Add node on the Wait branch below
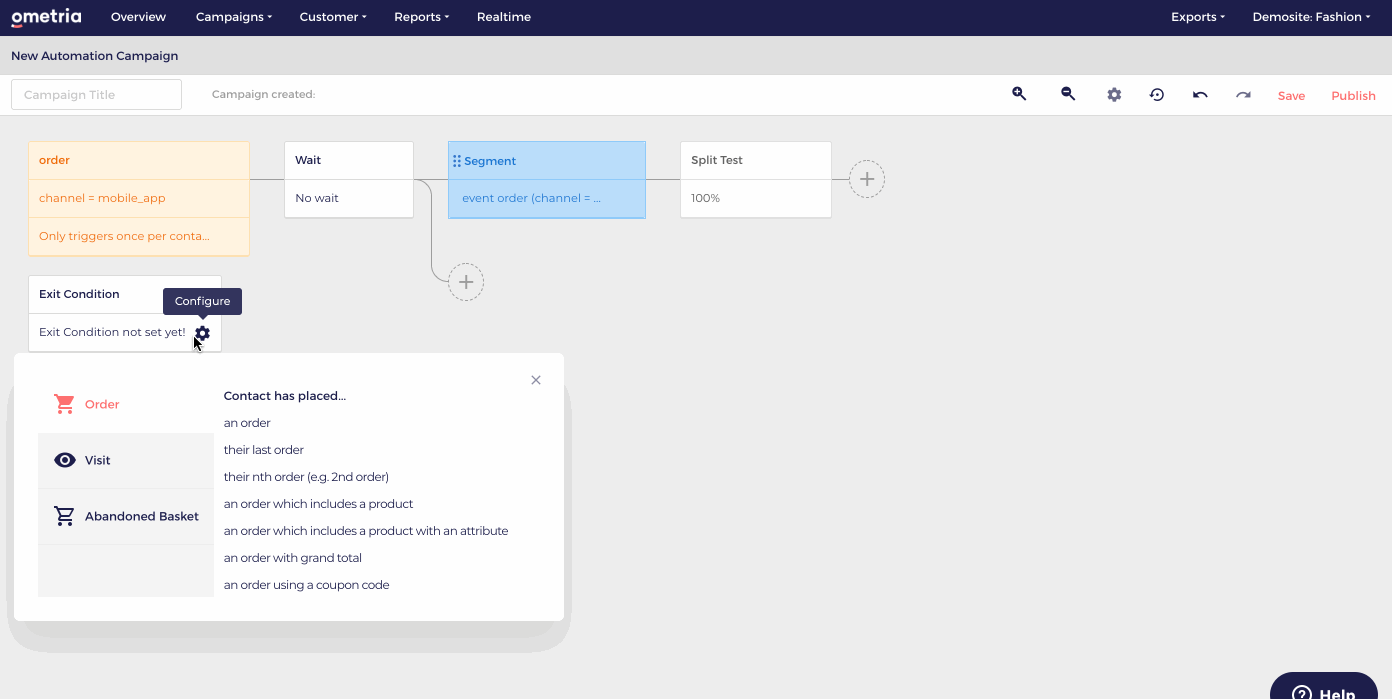 point(466,282)
